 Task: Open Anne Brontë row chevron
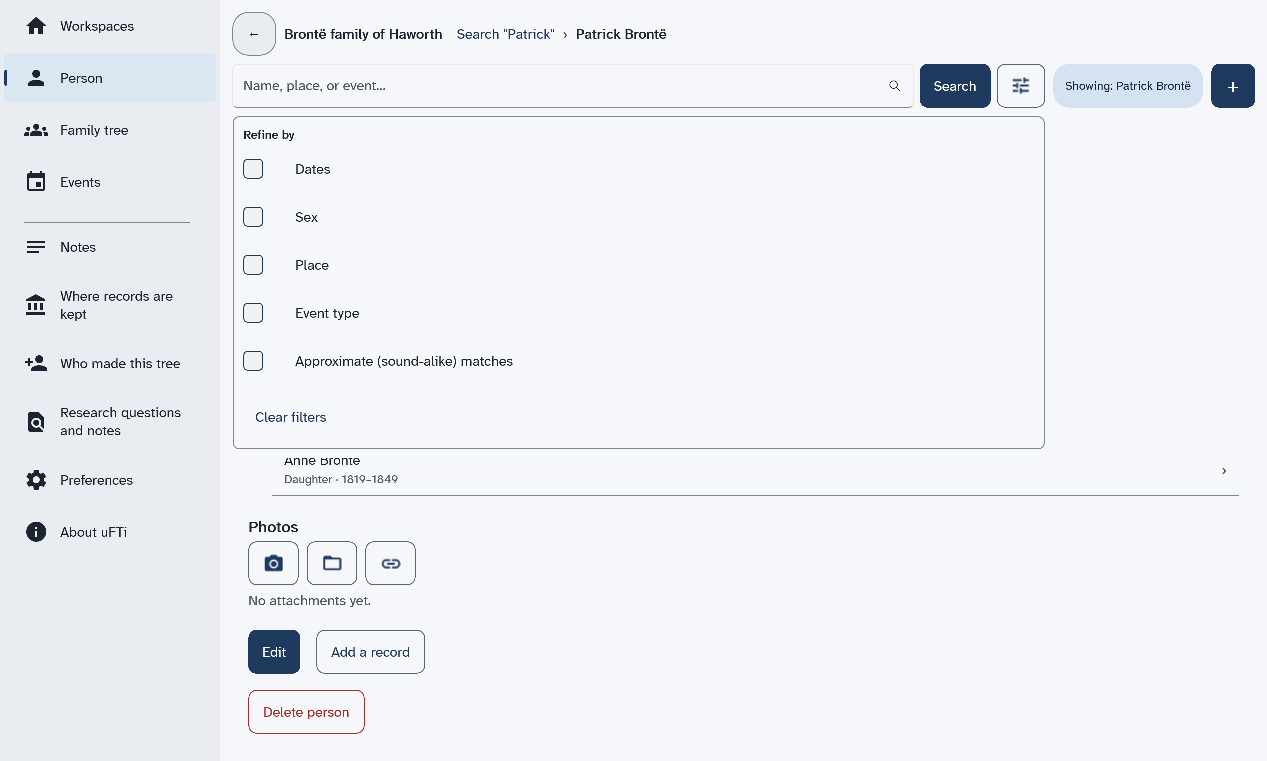tap(1224, 471)
